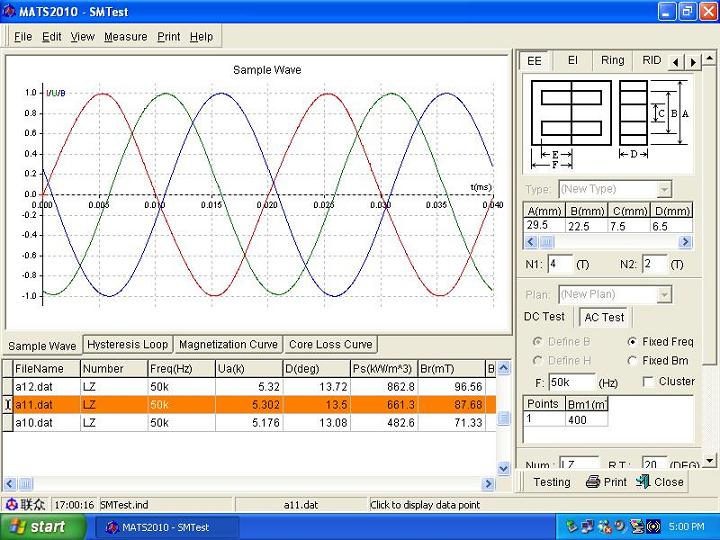Click the Testing button
Screen dimensions: 720x540
tap(551, 482)
